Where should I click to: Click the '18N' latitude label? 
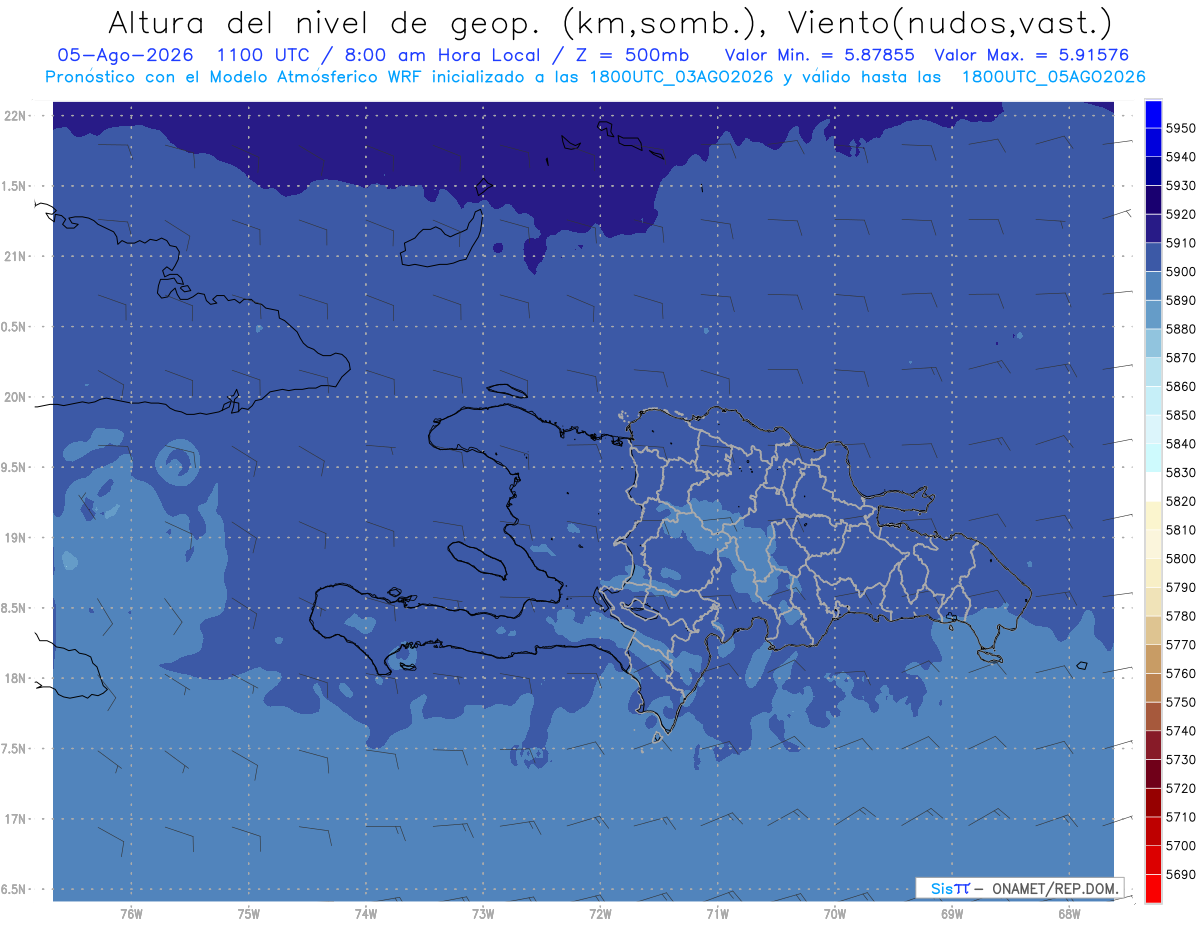point(17,678)
